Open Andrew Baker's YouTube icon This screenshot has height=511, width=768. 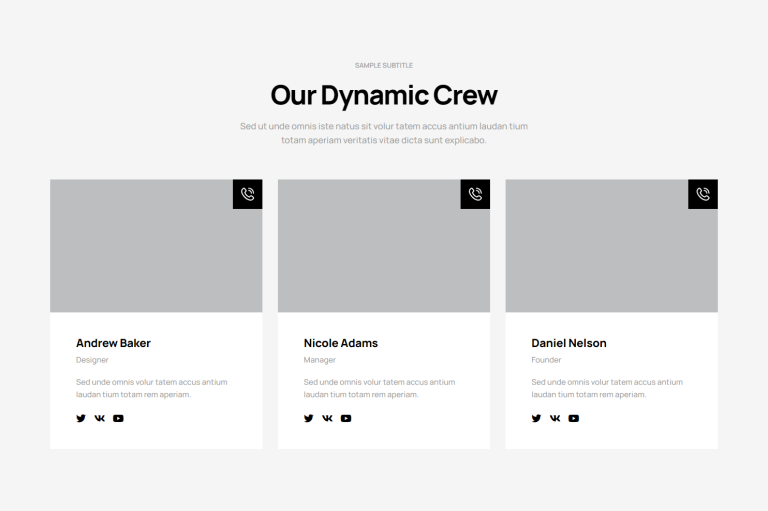coord(118,419)
